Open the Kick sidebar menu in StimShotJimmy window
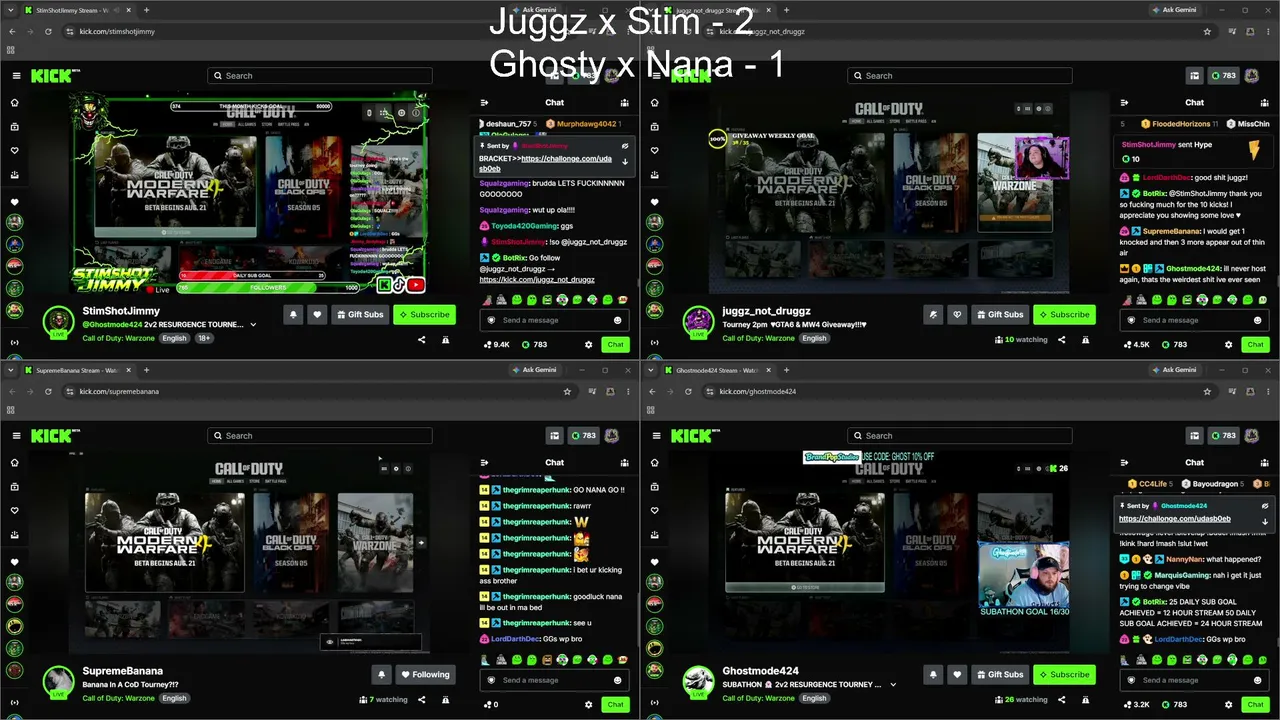Image resolution: width=1280 pixels, height=720 pixels. tap(16, 76)
